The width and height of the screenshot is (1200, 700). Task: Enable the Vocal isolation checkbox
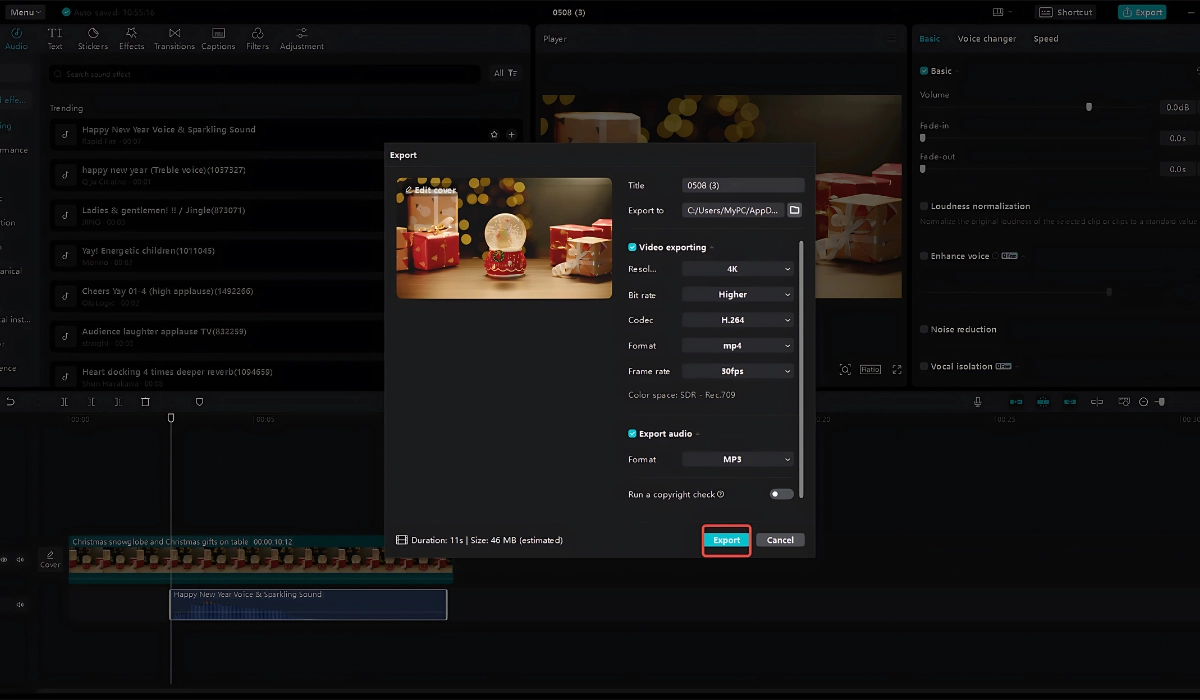[924, 366]
